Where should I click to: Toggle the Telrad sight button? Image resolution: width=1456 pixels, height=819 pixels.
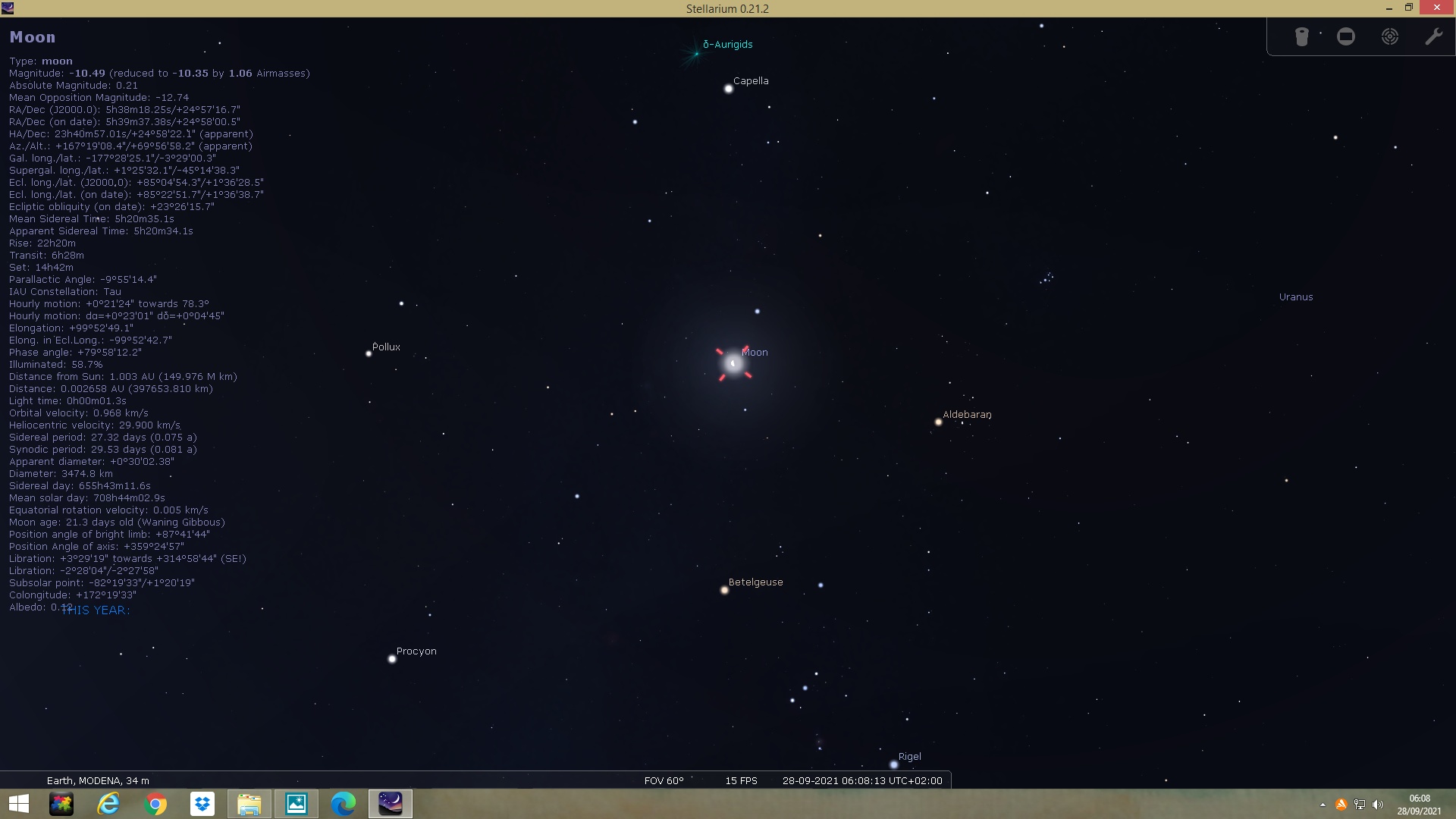(x=1390, y=36)
